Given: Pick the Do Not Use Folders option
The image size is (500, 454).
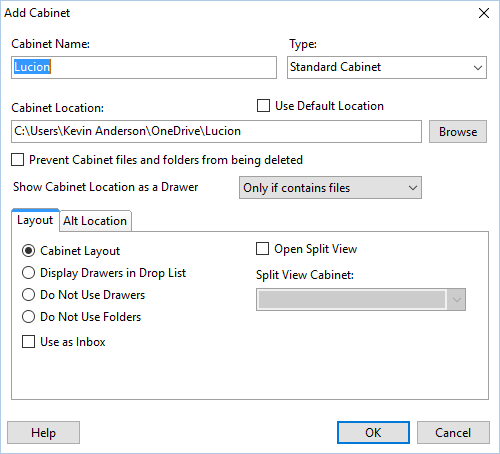Looking at the screenshot, I should 28,317.
